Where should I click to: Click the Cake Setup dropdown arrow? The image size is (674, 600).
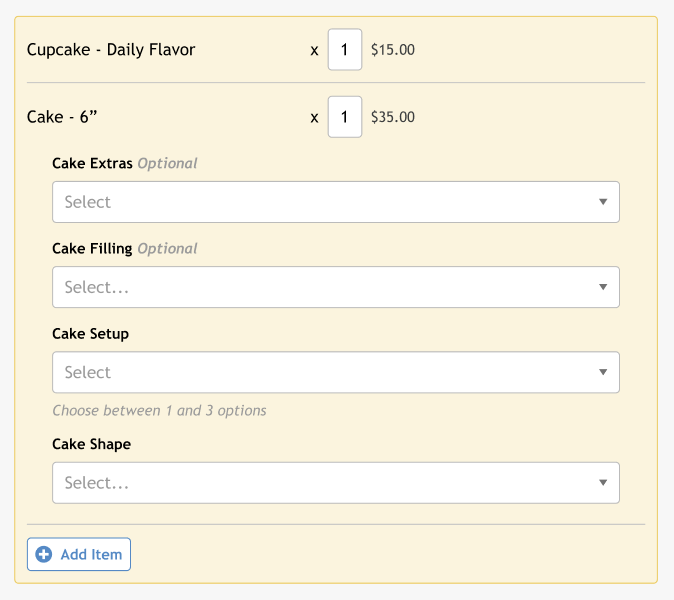pos(603,372)
